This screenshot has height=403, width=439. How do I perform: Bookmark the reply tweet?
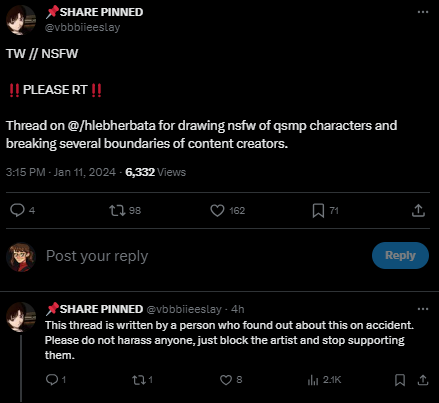(400, 380)
